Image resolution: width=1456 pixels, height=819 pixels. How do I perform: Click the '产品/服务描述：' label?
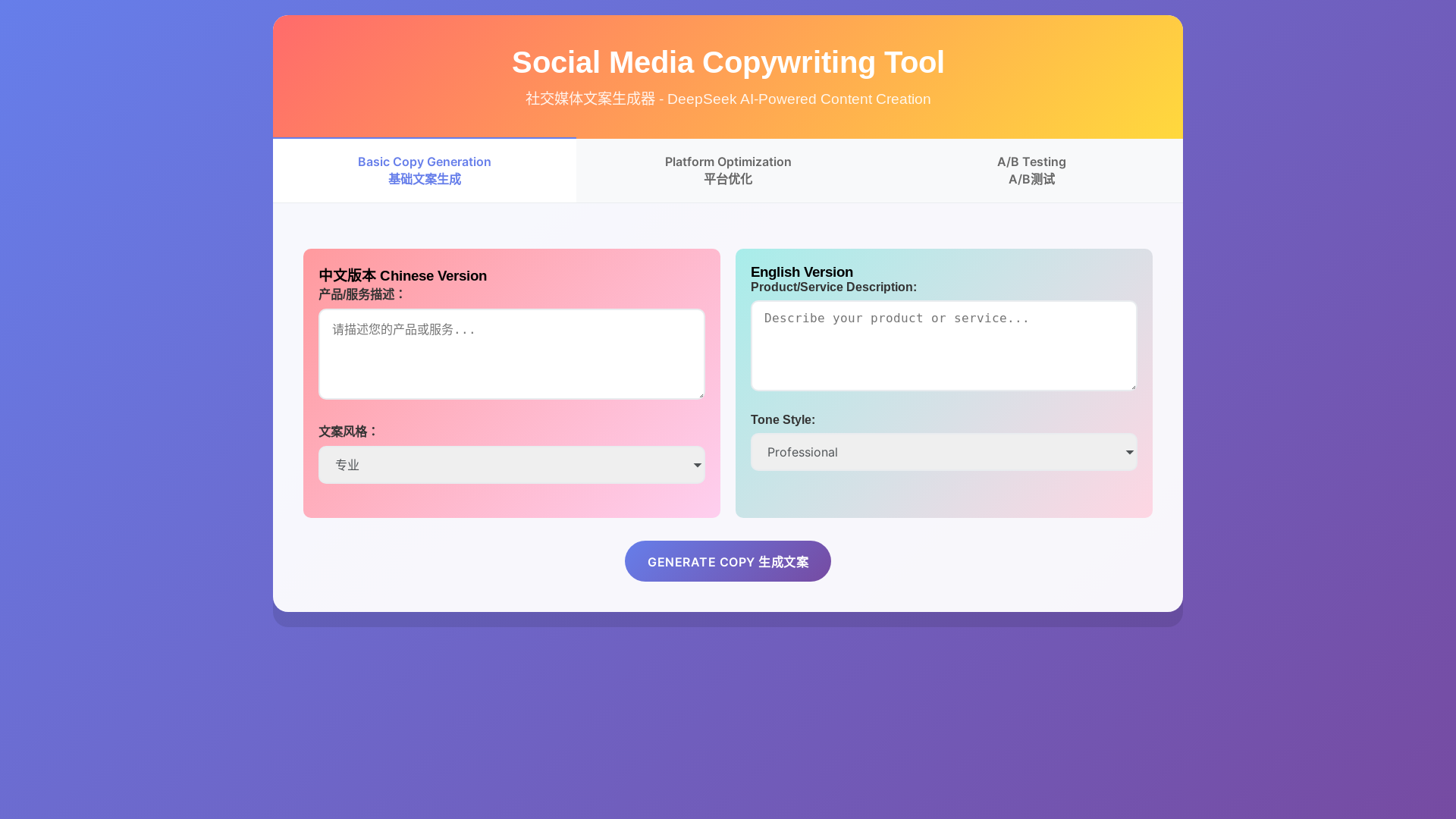[362, 294]
